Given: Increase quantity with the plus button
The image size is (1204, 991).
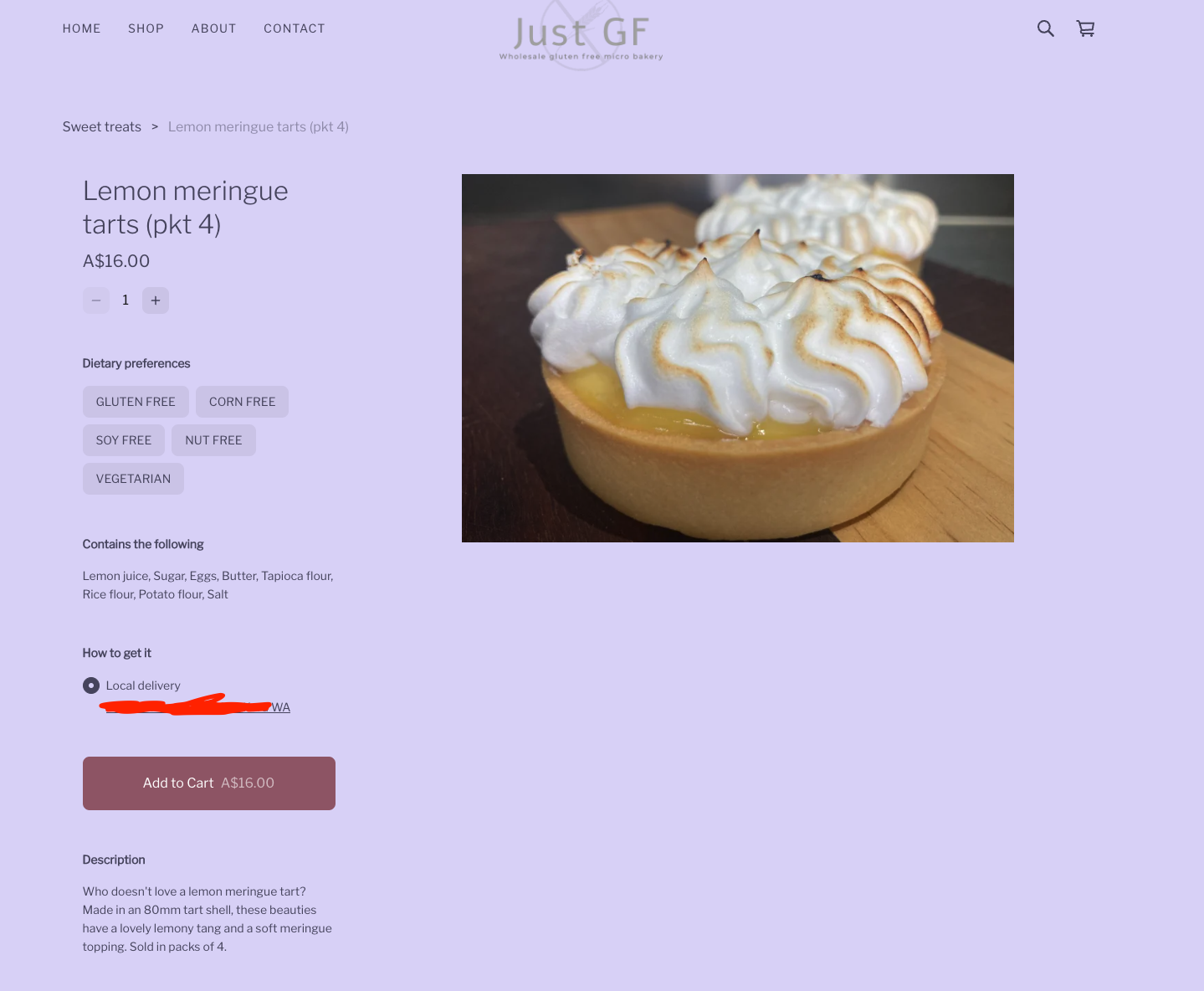Looking at the screenshot, I should pos(156,300).
